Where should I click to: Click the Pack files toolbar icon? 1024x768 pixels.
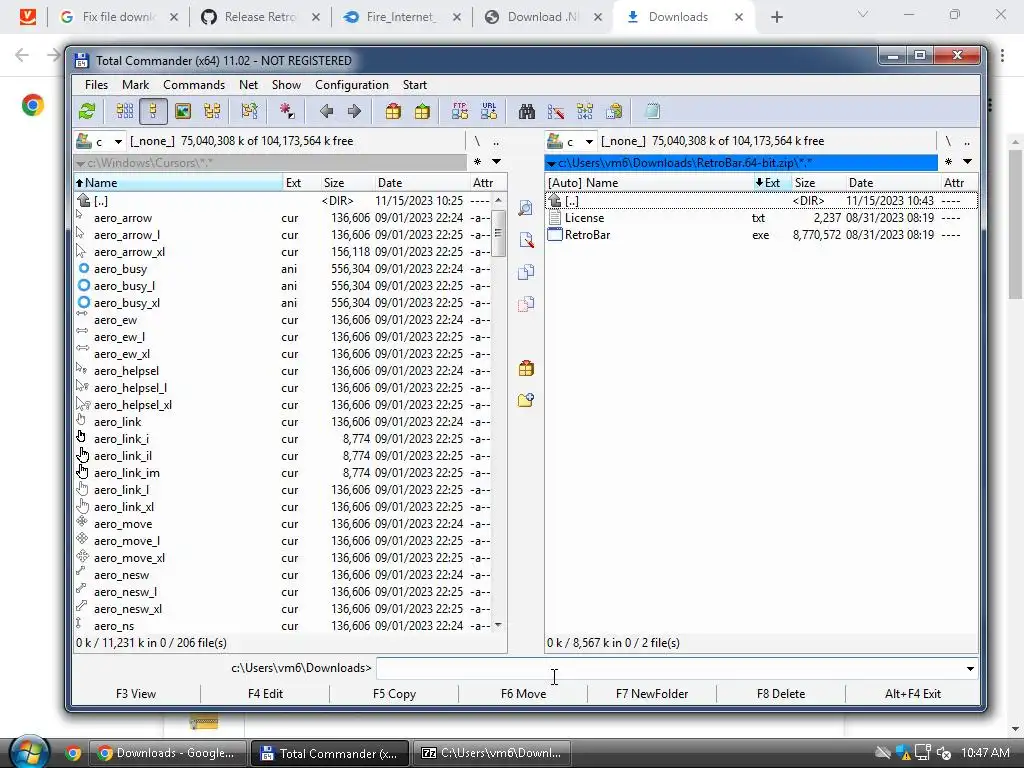click(x=393, y=111)
